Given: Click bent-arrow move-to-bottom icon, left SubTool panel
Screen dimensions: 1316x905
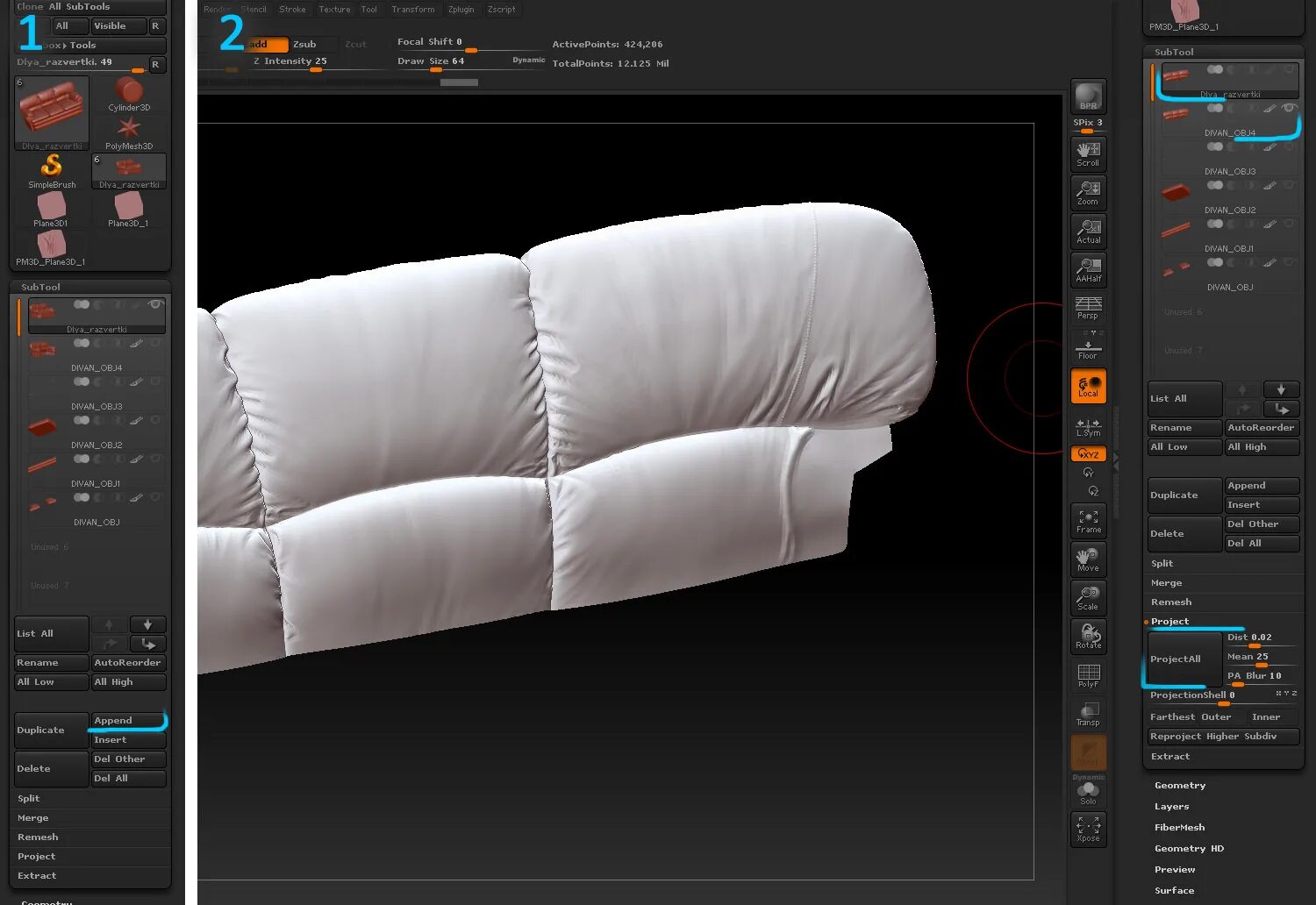Looking at the screenshot, I should click(147, 644).
